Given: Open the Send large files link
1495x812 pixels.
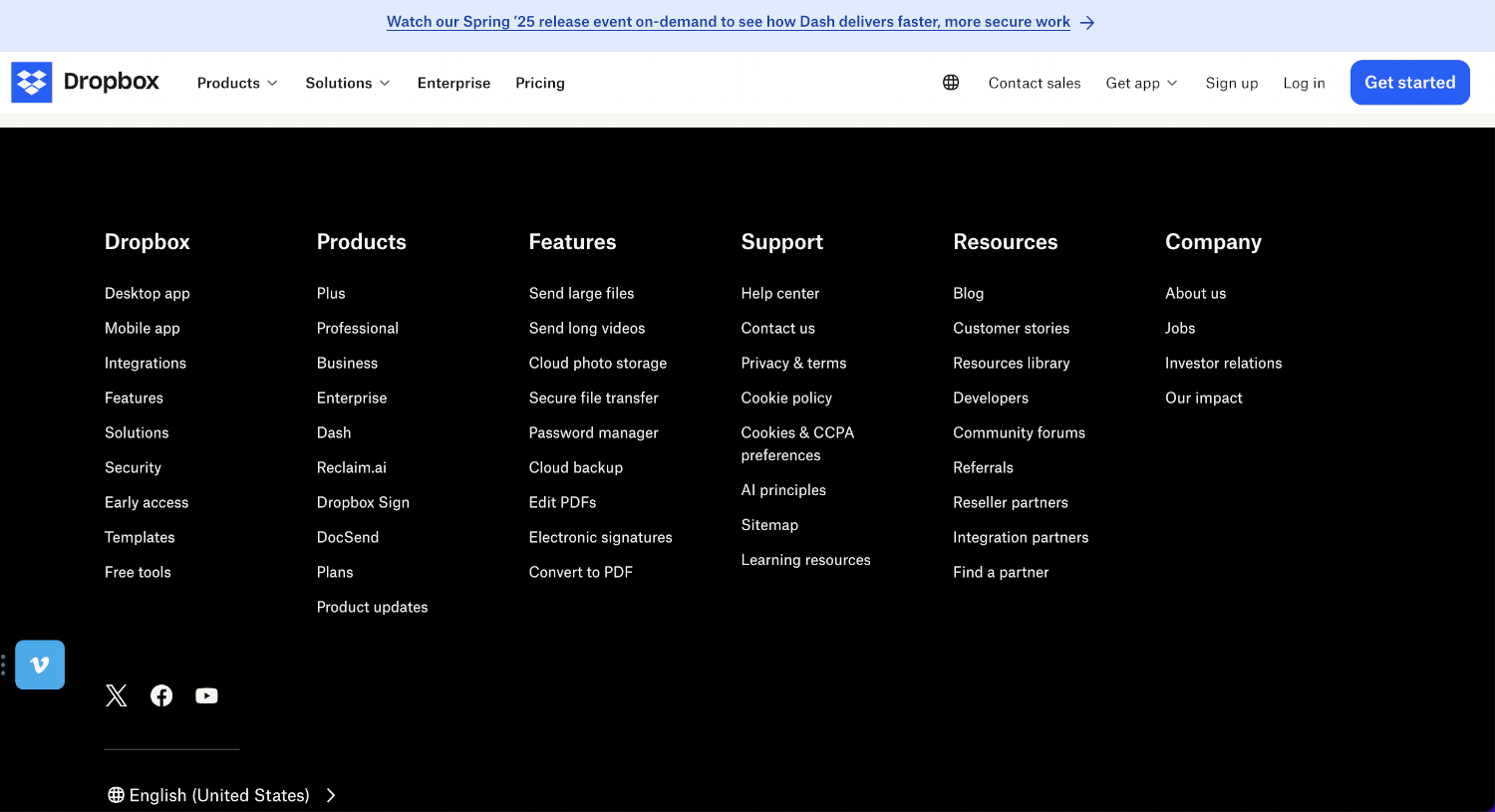Looking at the screenshot, I should (x=581, y=293).
